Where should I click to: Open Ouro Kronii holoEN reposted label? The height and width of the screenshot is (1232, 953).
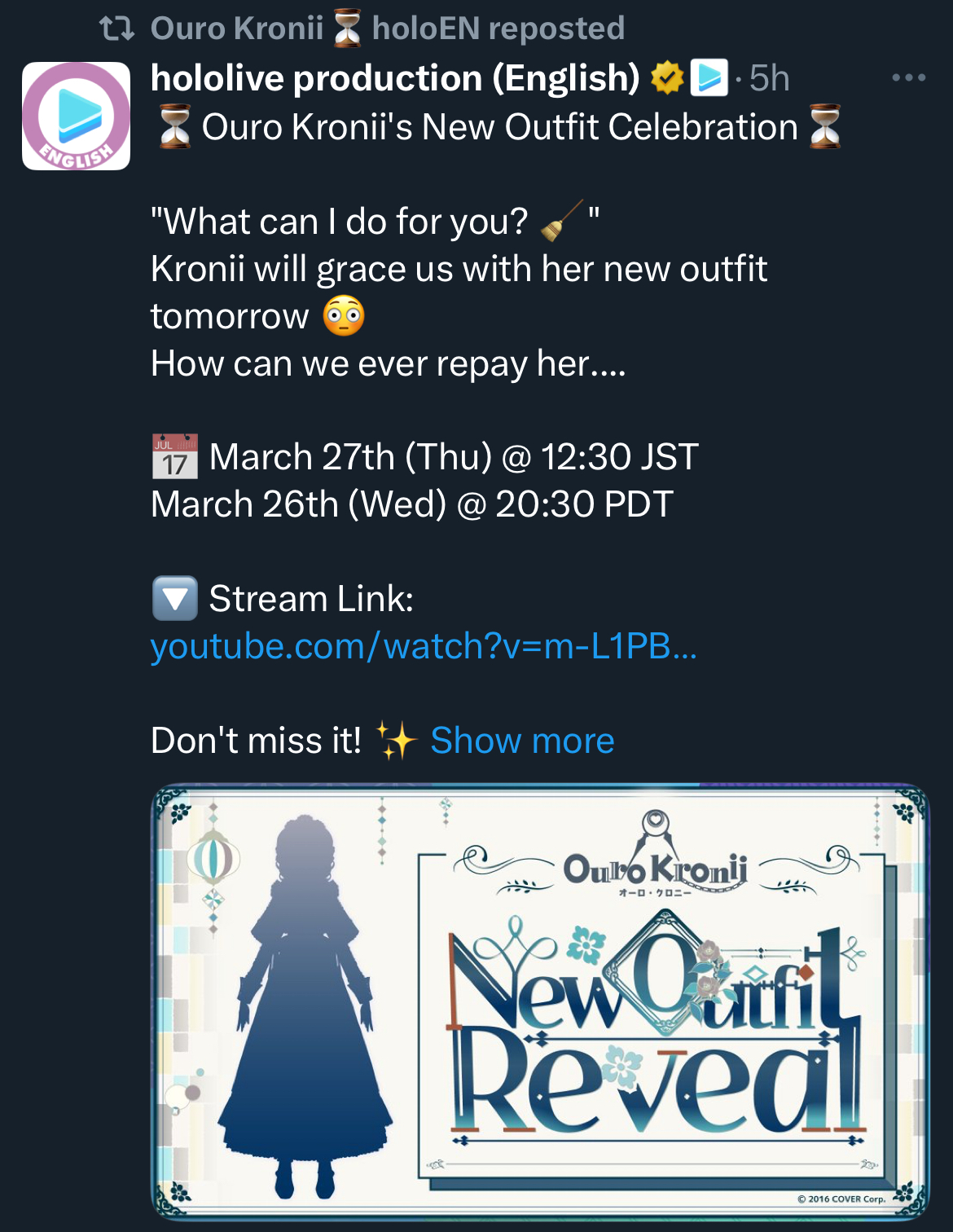point(388,29)
